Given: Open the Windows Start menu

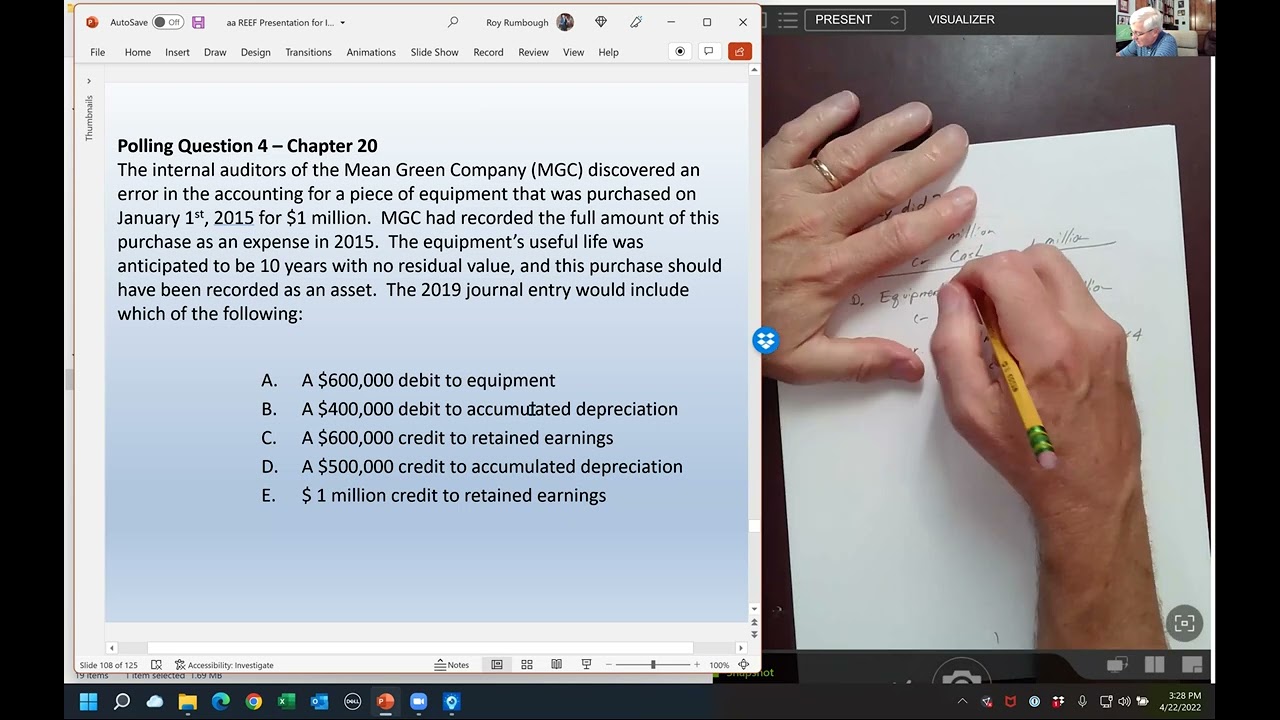Looking at the screenshot, I should 88,702.
